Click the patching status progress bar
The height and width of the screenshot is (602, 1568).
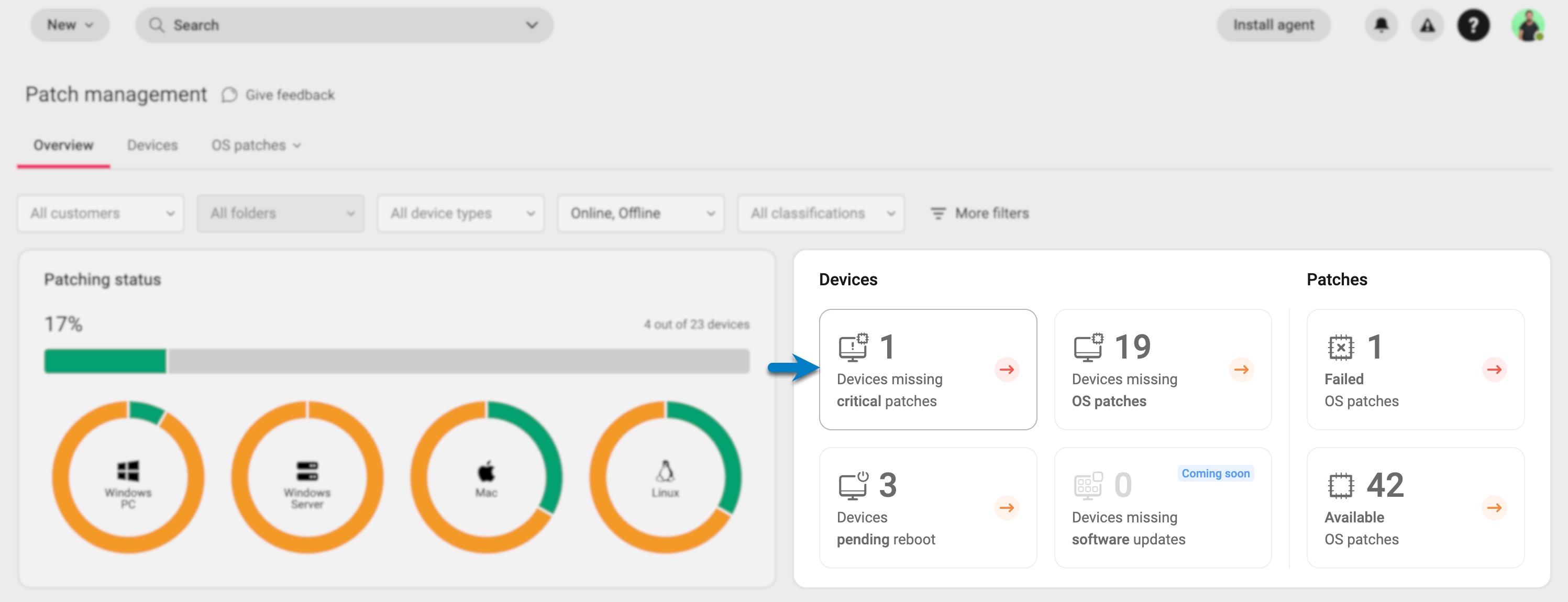point(397,361)
